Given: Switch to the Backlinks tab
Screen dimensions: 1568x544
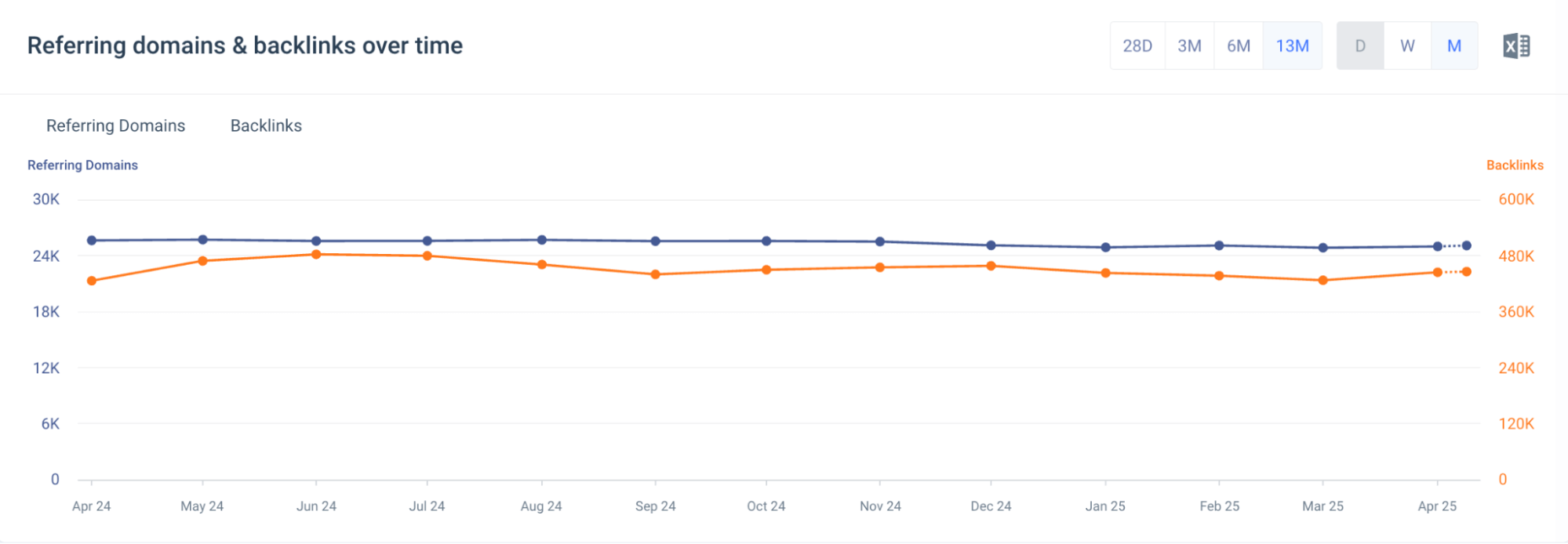Looking at the screenshot, I should [x=267, y=125].
